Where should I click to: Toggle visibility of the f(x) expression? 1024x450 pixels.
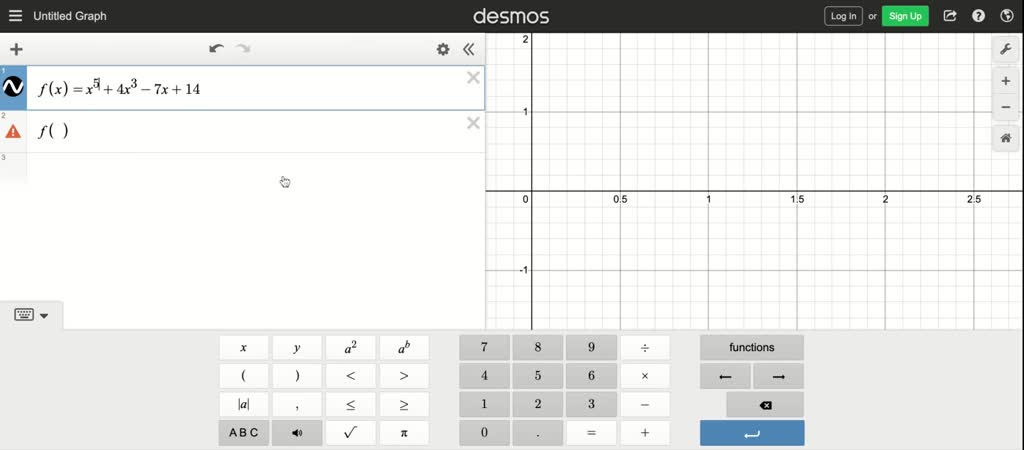14,88
